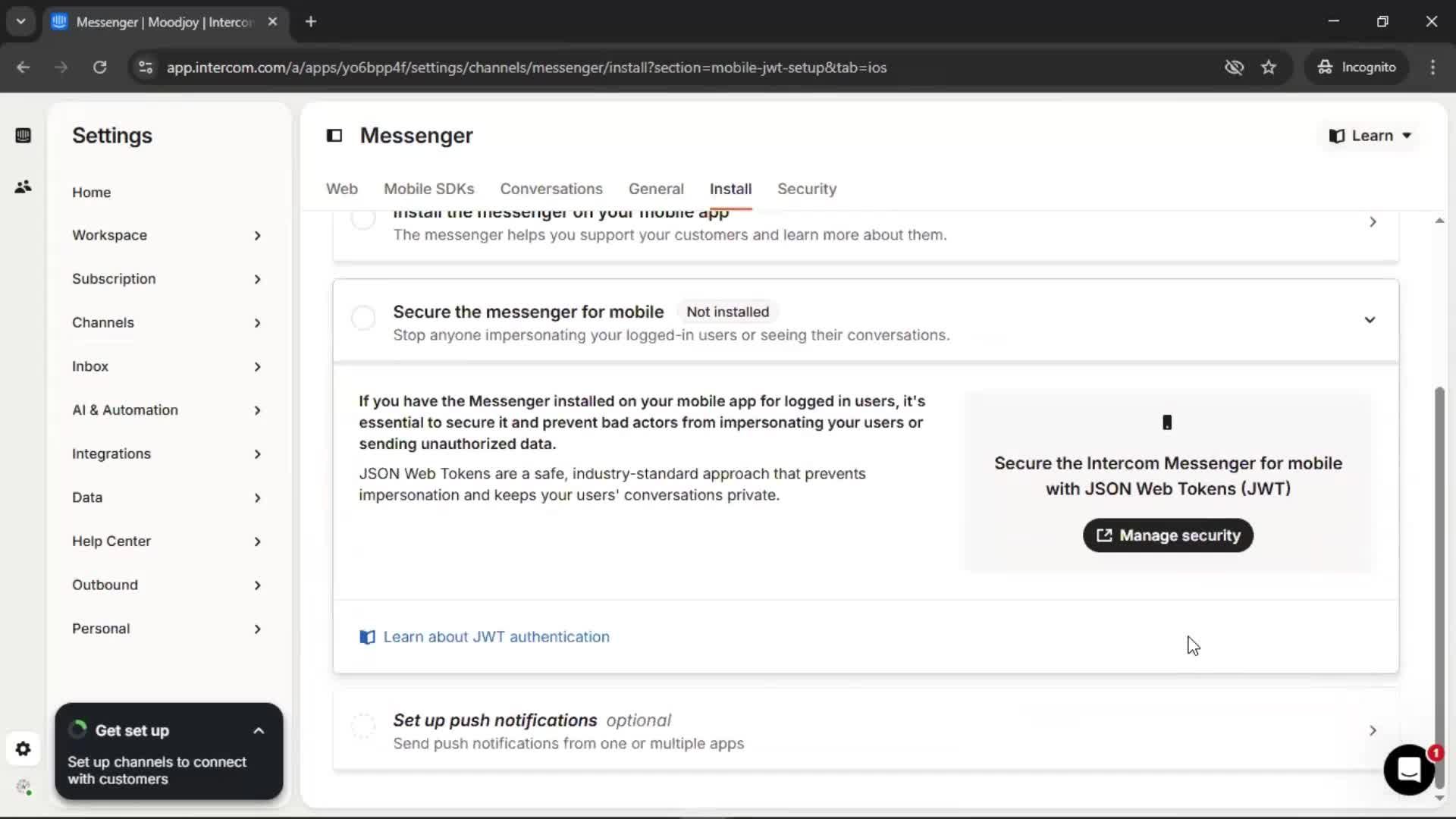Switch to the Mobile SDKs tab
Screen dimensions: 1456x819
tap(428, 189)
